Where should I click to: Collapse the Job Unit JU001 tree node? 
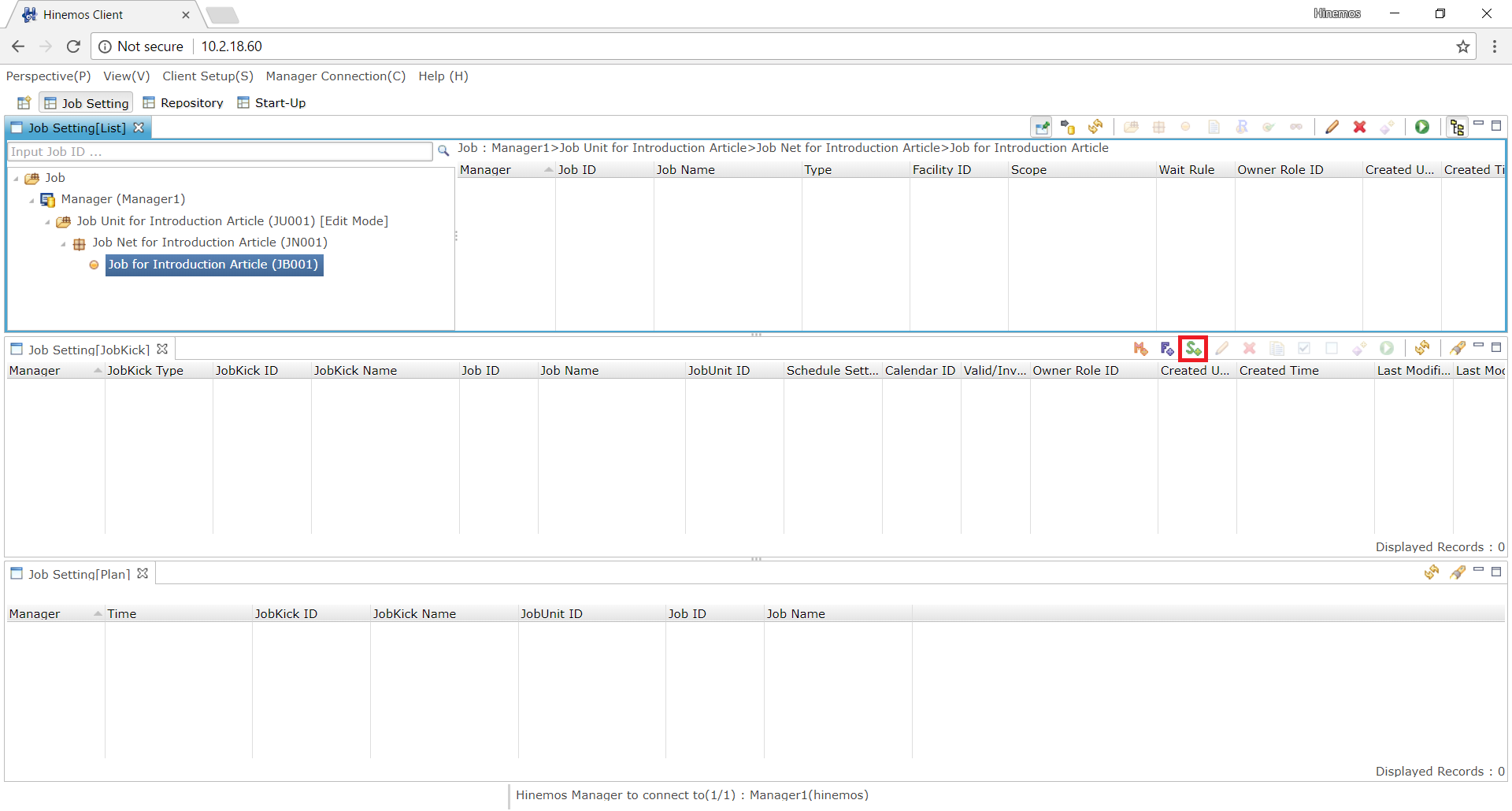pyautogui.click(x=47, y=222)
